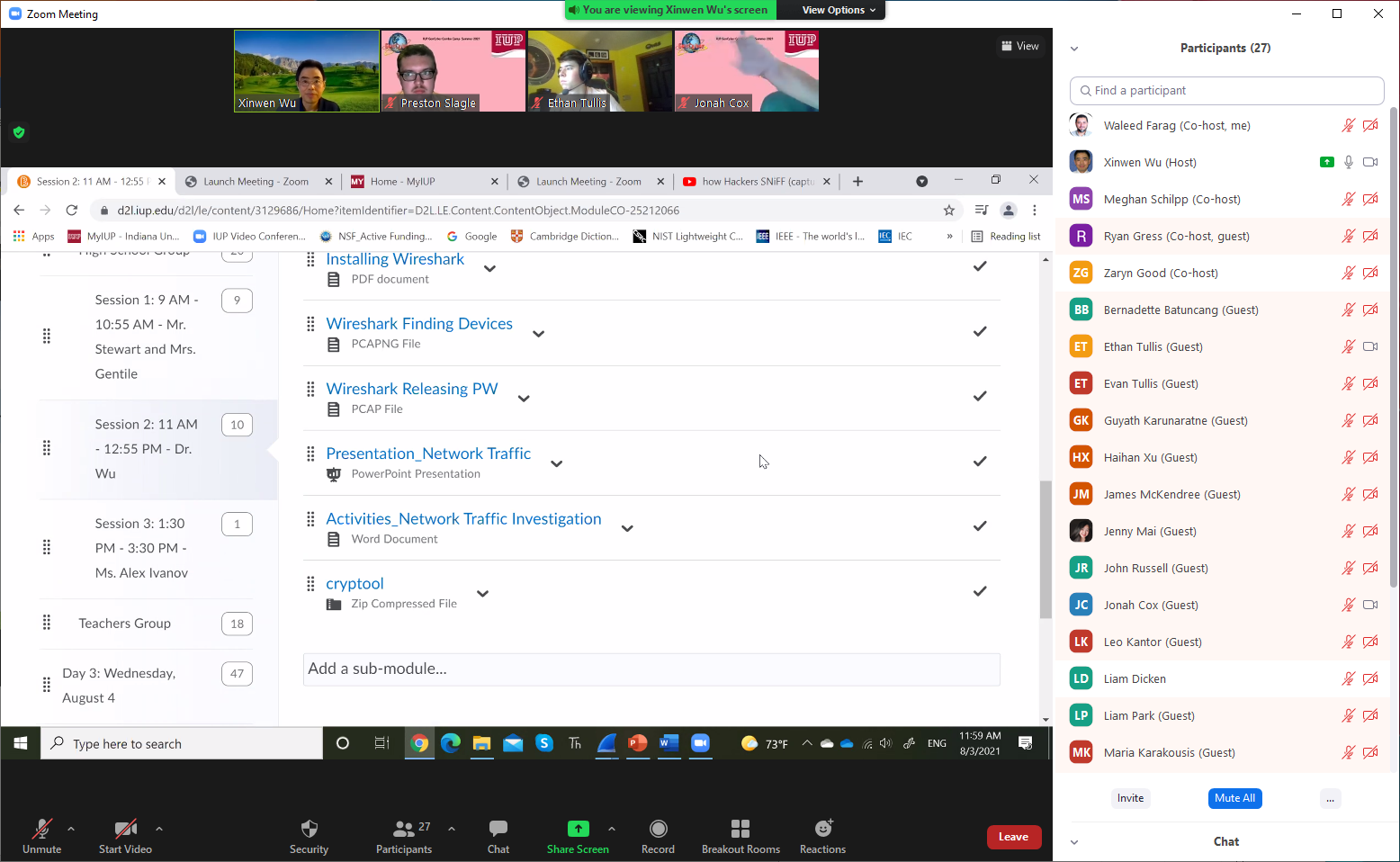Viewport: 1400px width, 862px height.
Task: Click the muted mic icon for Meghan Schilpp
Action: coord(1348,199)
